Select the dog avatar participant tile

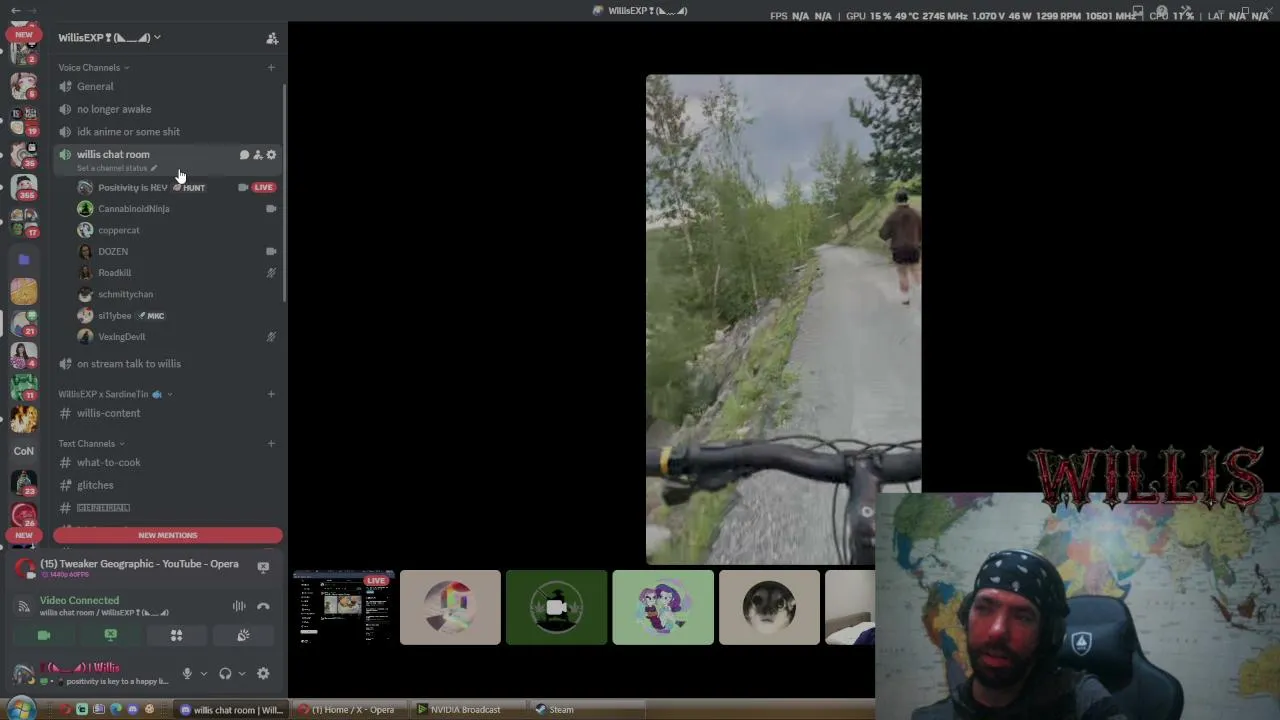(769, 607)
